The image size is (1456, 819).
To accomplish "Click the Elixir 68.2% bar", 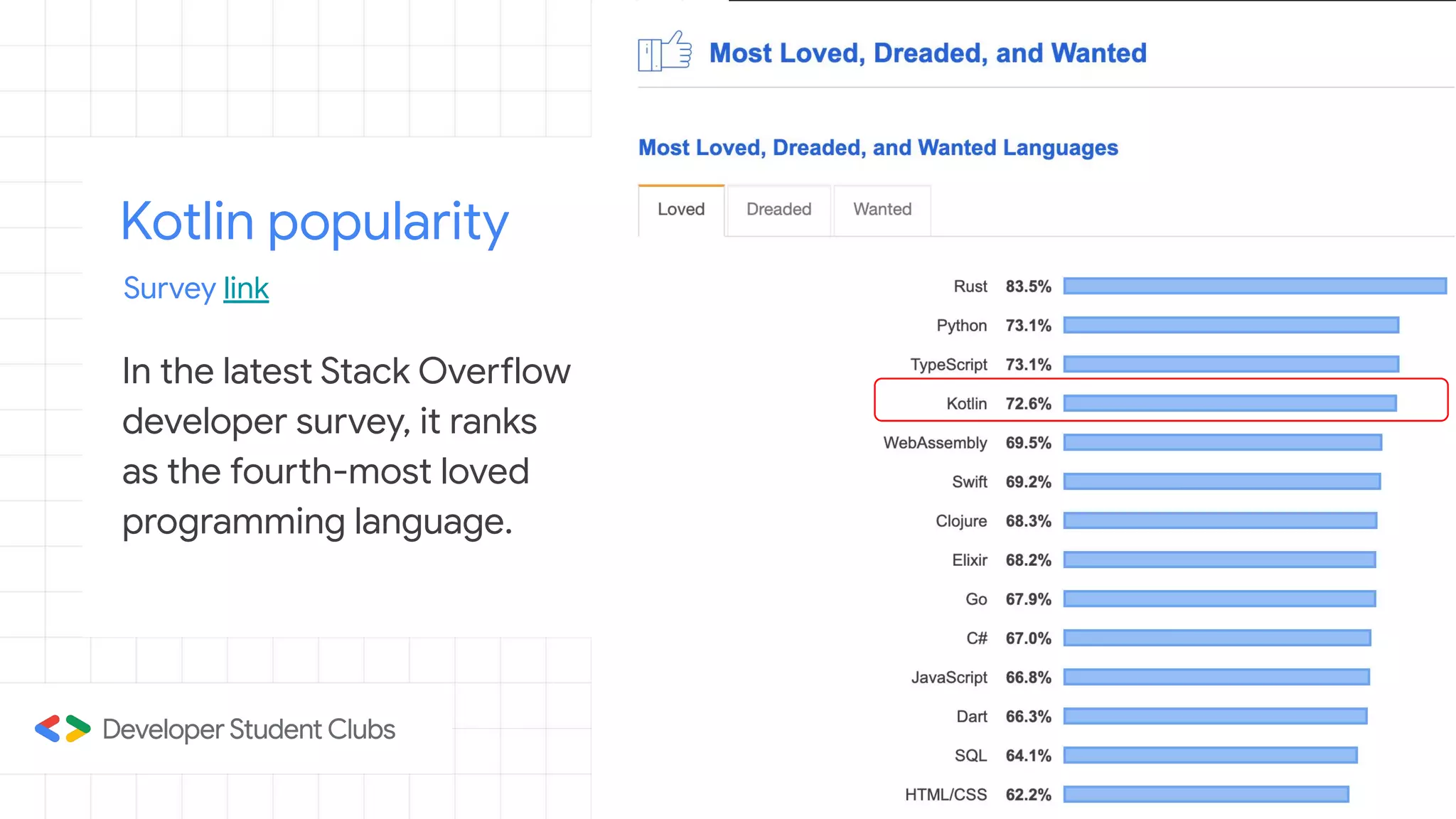I will click(x=1220, y=560).
